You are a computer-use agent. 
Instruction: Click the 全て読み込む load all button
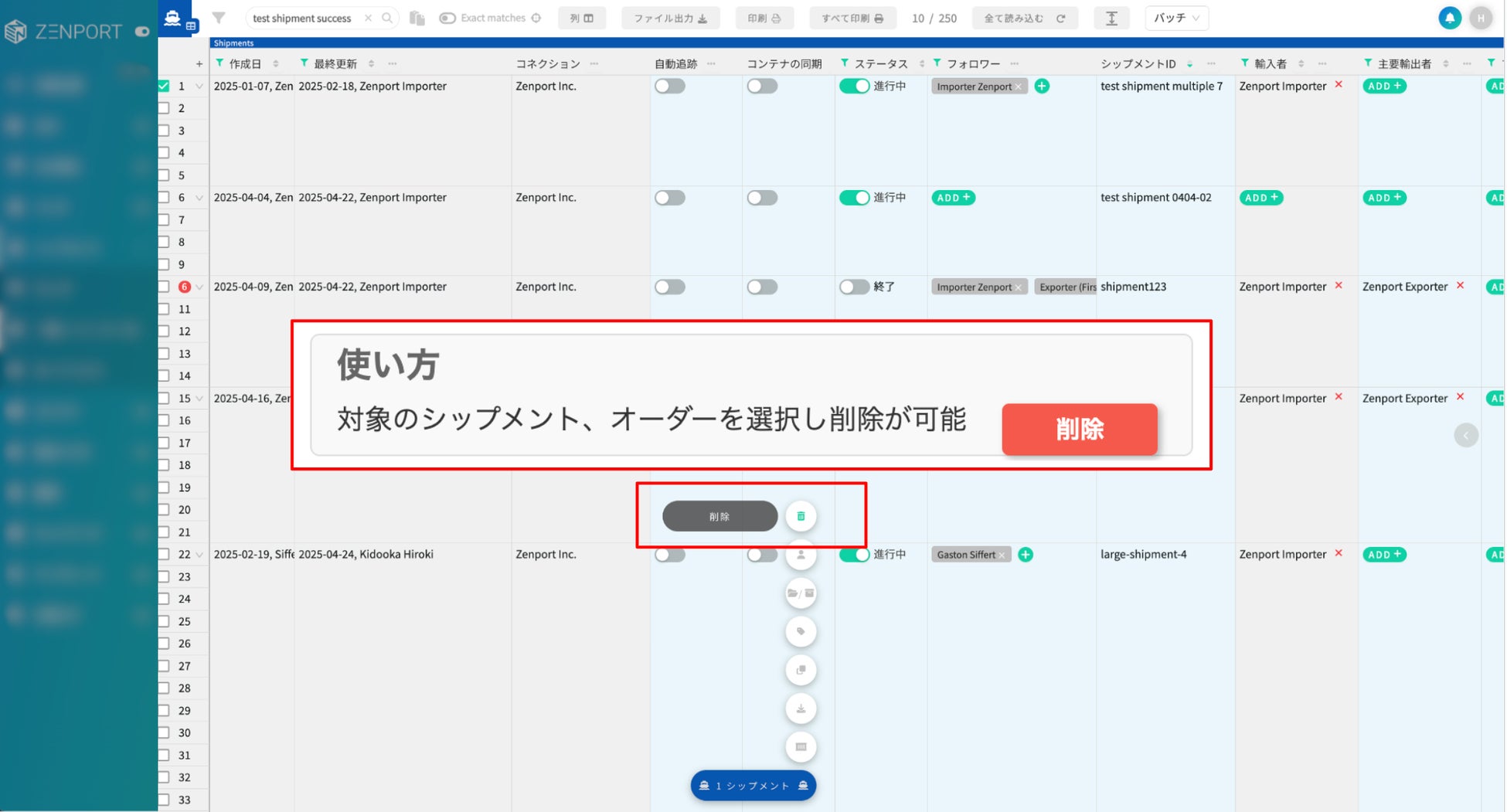pos(1025,18)
